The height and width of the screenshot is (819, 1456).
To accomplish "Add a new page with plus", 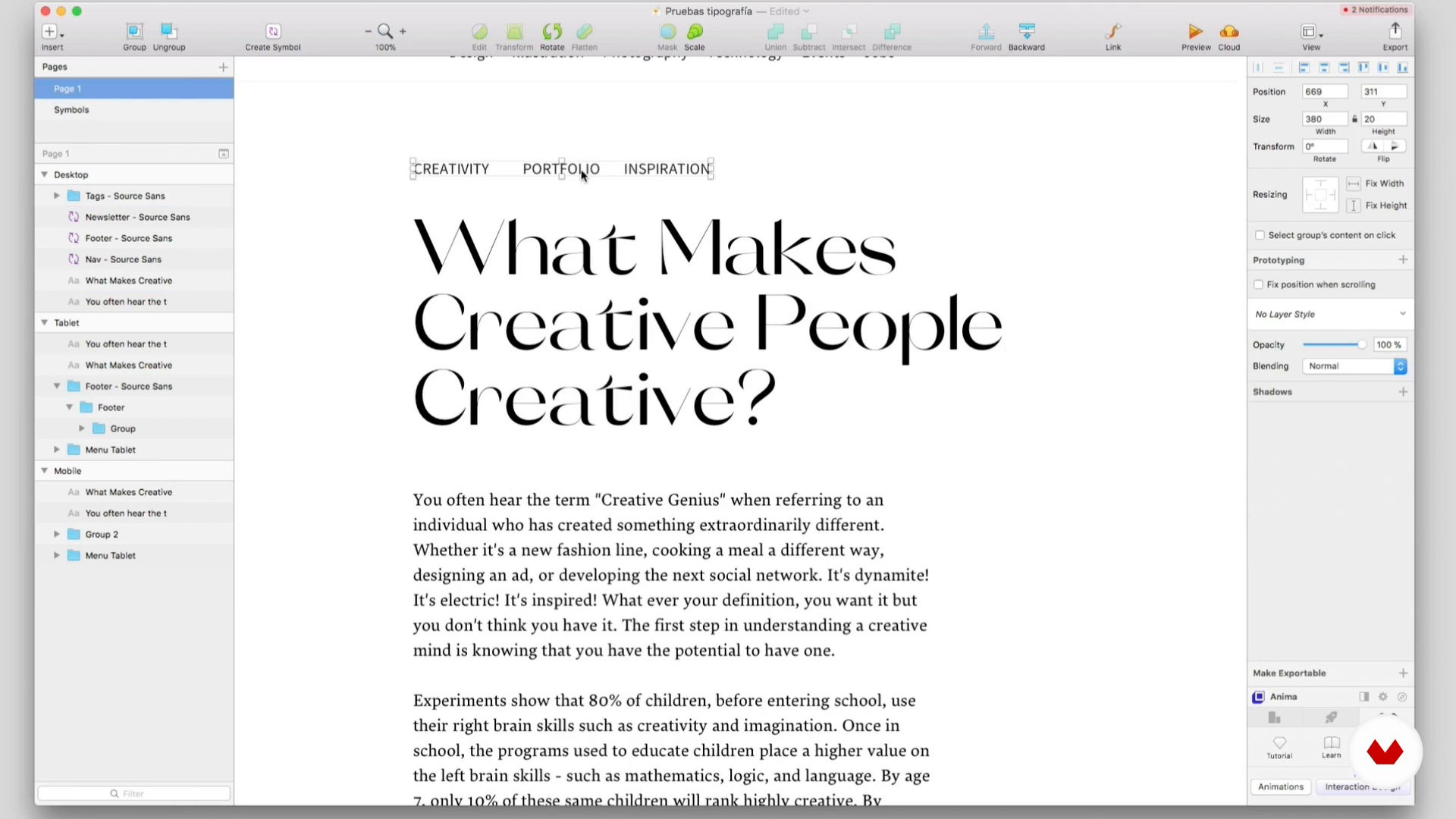I will point(223,67).
